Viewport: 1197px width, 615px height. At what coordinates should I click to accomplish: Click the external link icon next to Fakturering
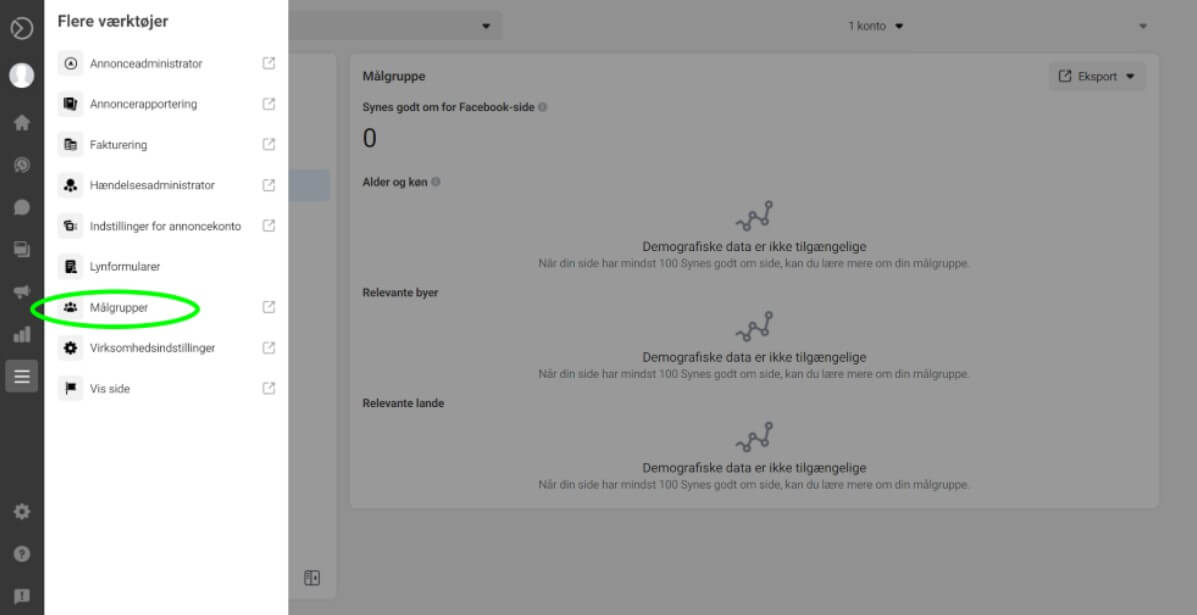click(268, 144)
